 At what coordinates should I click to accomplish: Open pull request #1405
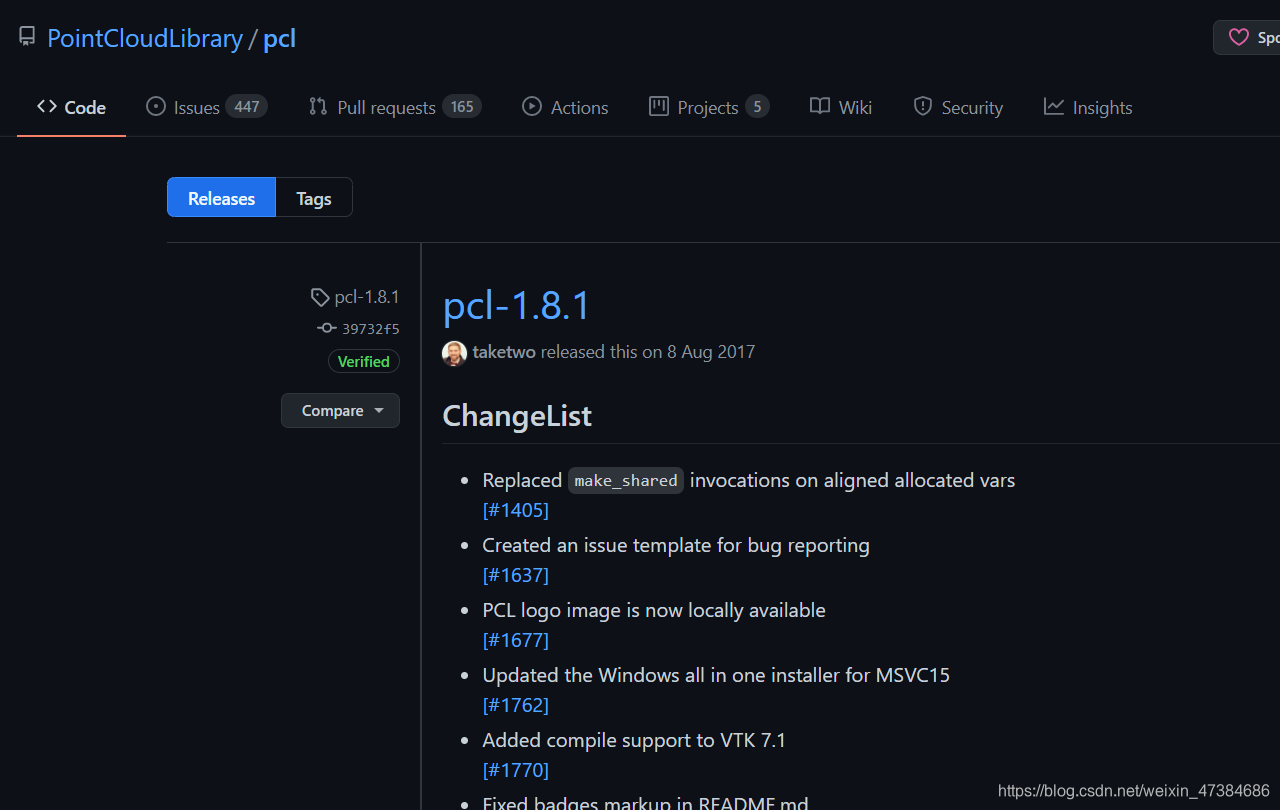pos(515,510)
